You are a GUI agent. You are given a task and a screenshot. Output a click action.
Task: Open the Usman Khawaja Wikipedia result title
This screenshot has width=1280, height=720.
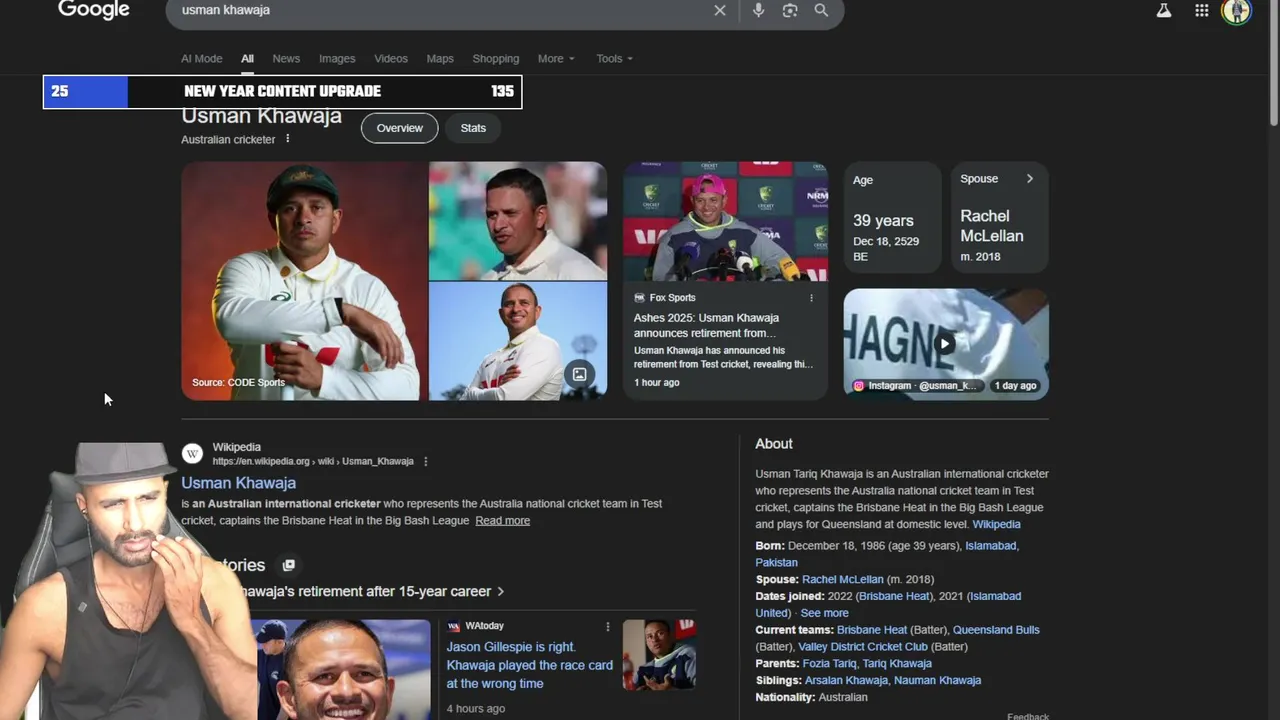pyautogui.click(x=238, y=483)
